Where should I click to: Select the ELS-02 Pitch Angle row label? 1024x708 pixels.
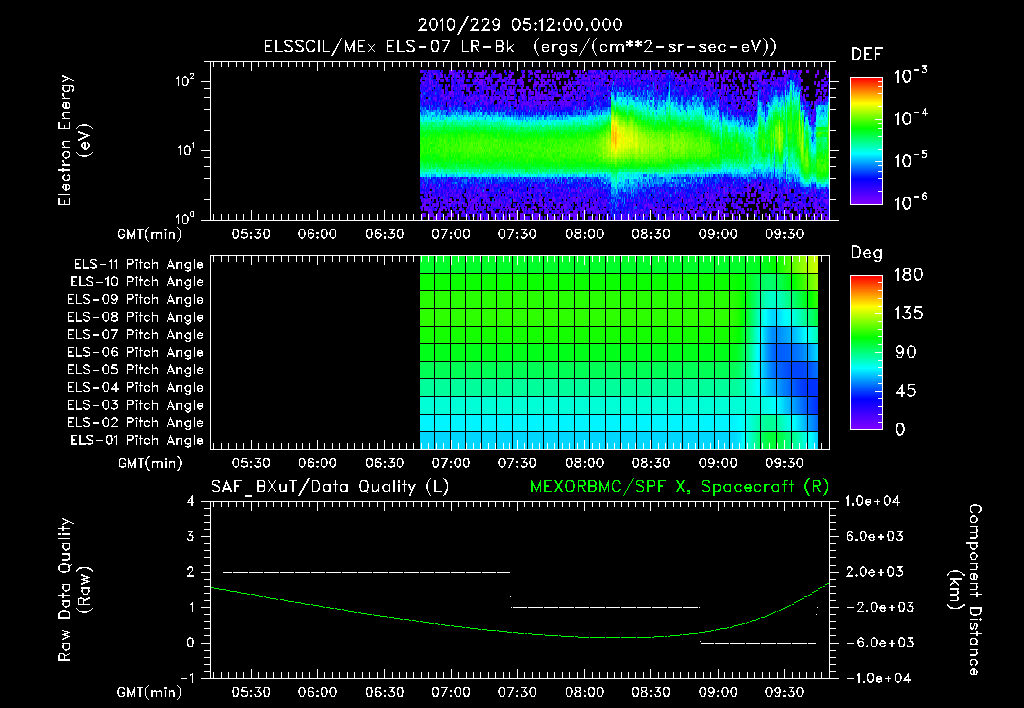point(135,423)
